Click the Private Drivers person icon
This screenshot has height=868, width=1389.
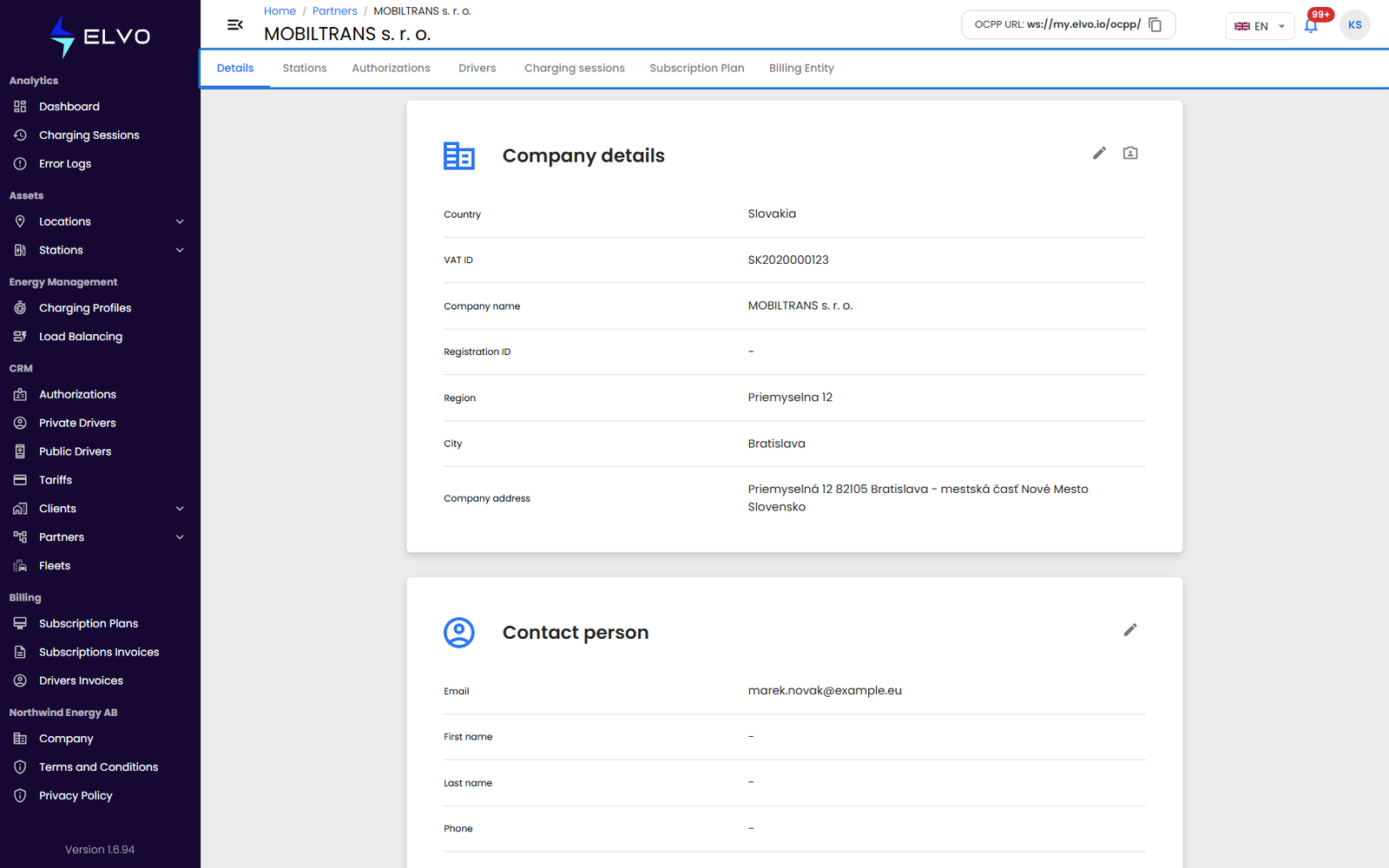click(20, 423)
